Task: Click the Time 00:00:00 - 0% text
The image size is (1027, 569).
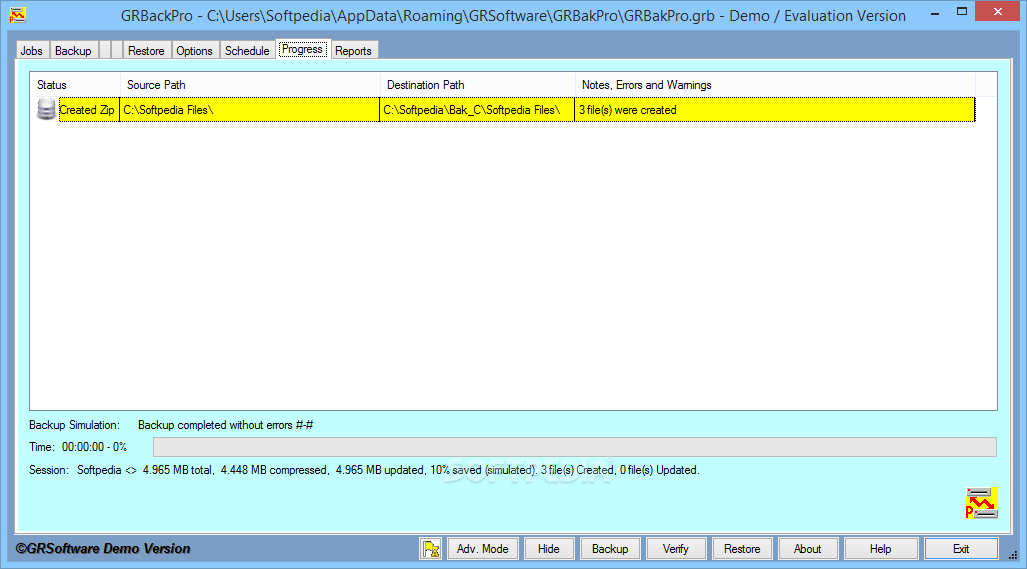Action: [78, 447]
